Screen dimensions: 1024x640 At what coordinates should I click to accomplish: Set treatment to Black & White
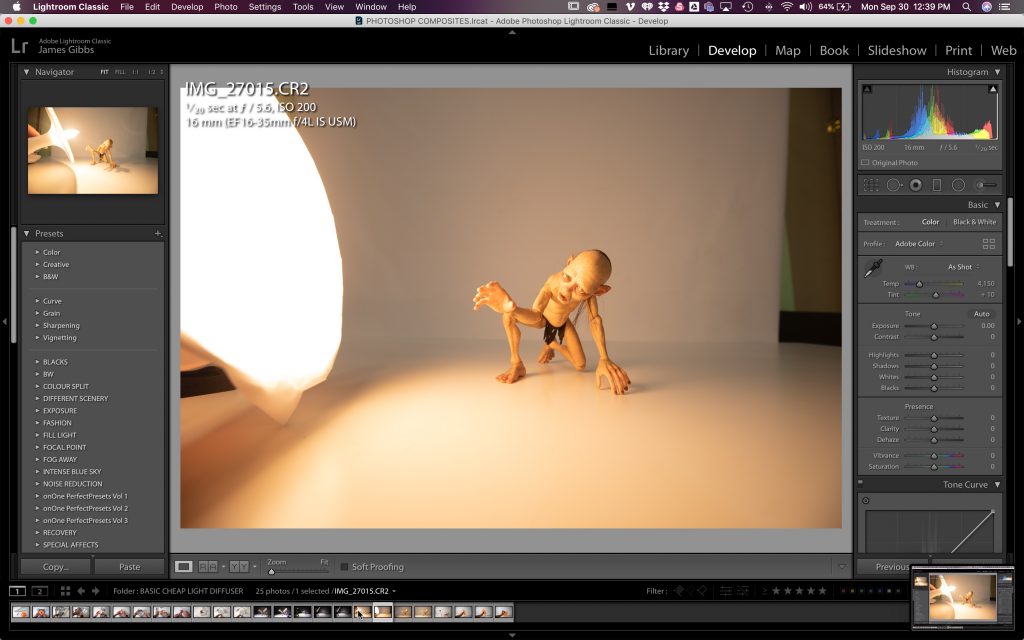[x=974, y=222]
